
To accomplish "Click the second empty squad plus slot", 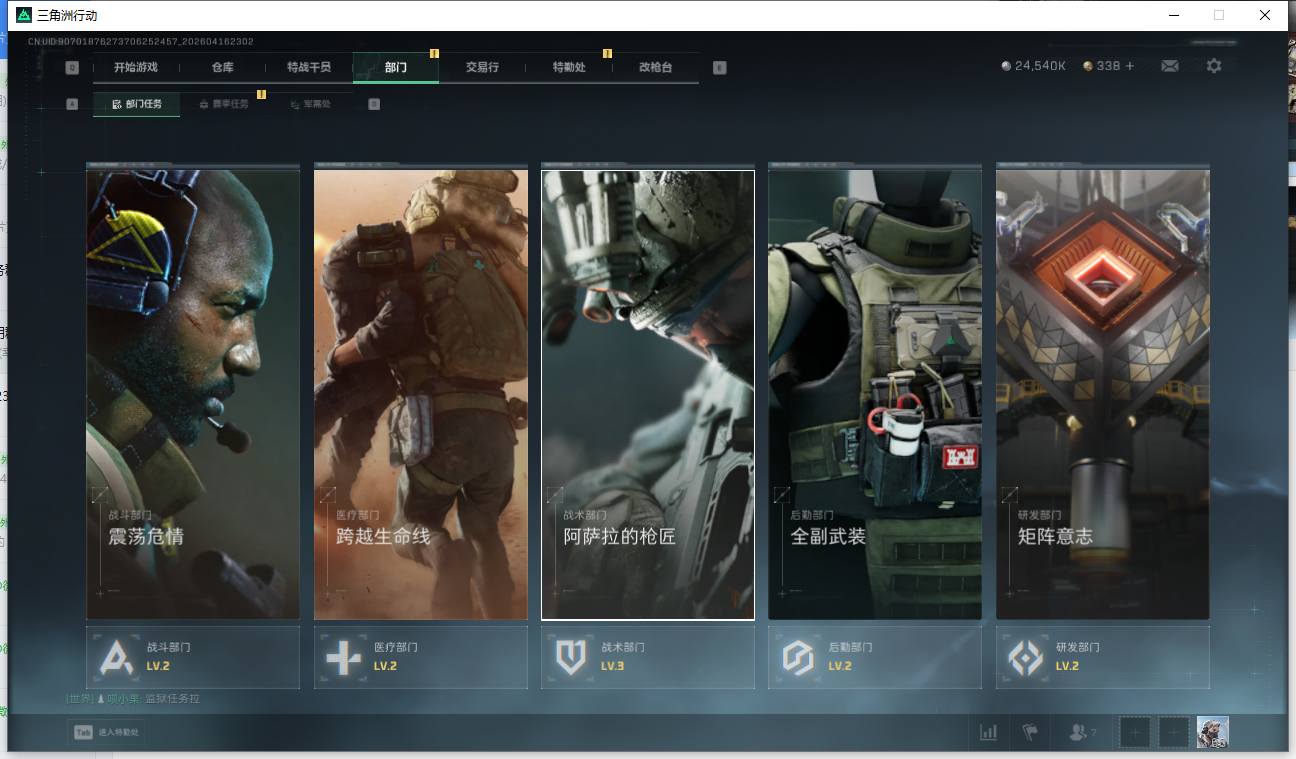I will coord(1174,733).
